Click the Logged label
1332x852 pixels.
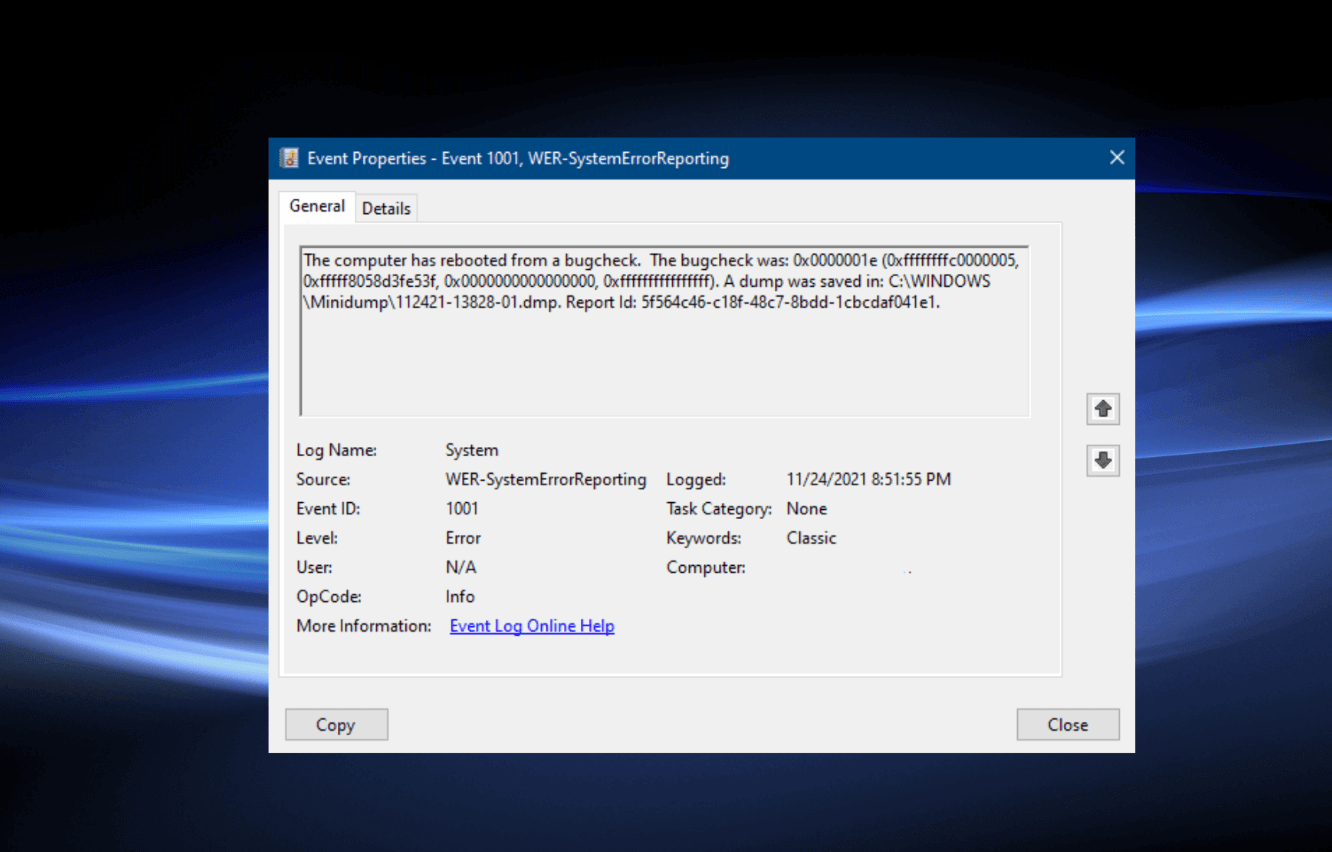coord(696,480)
